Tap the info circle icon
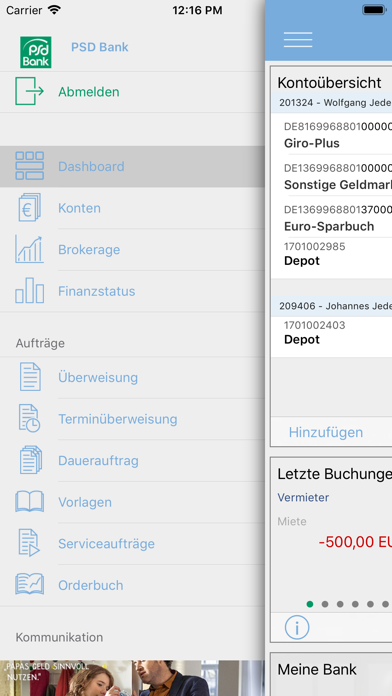Image resolution: width=392 pixels, height=696 pixels. pos(297,628)
